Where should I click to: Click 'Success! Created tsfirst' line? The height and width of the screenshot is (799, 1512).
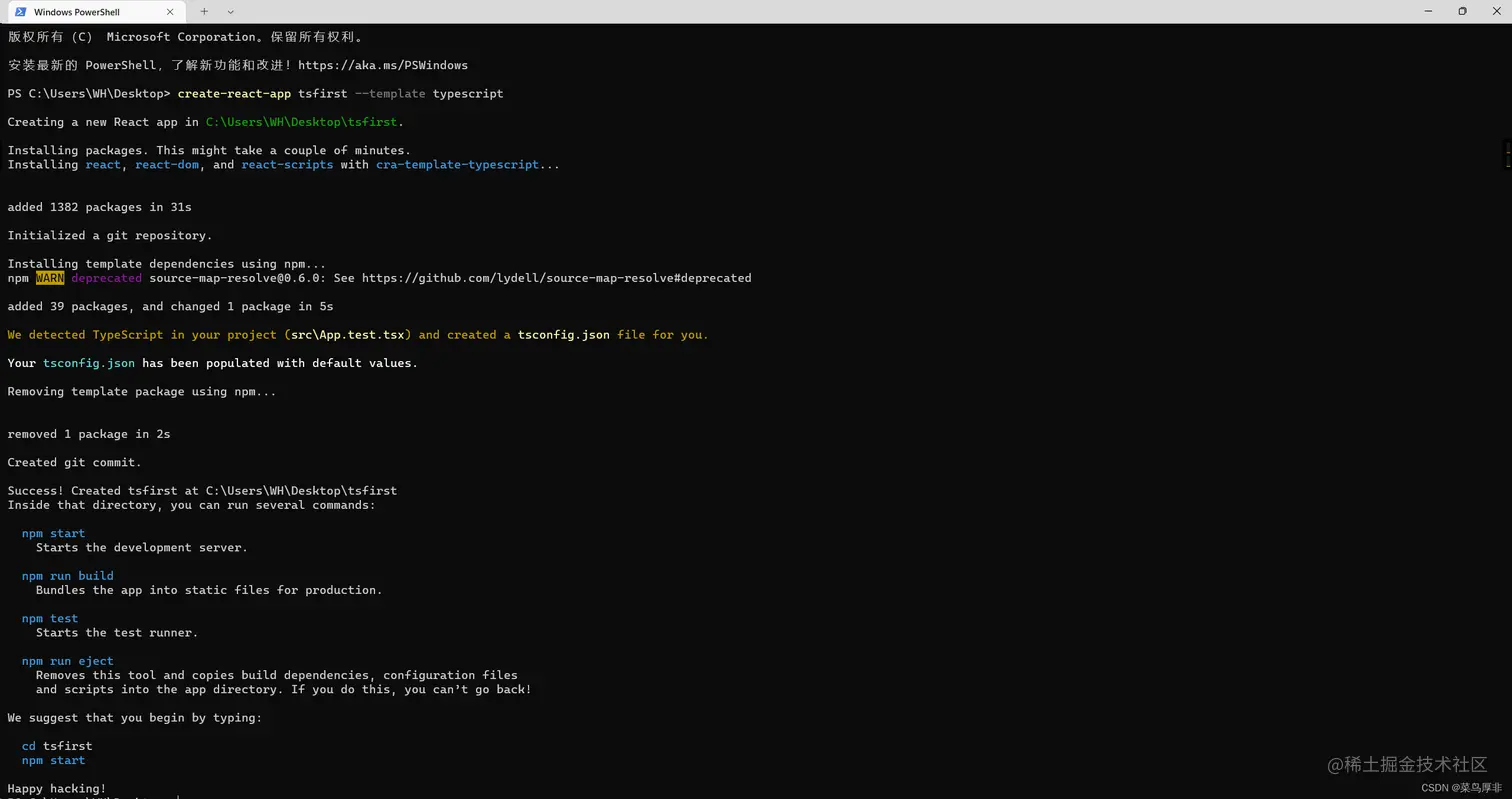pyautogui.click(x=202, y=491)
